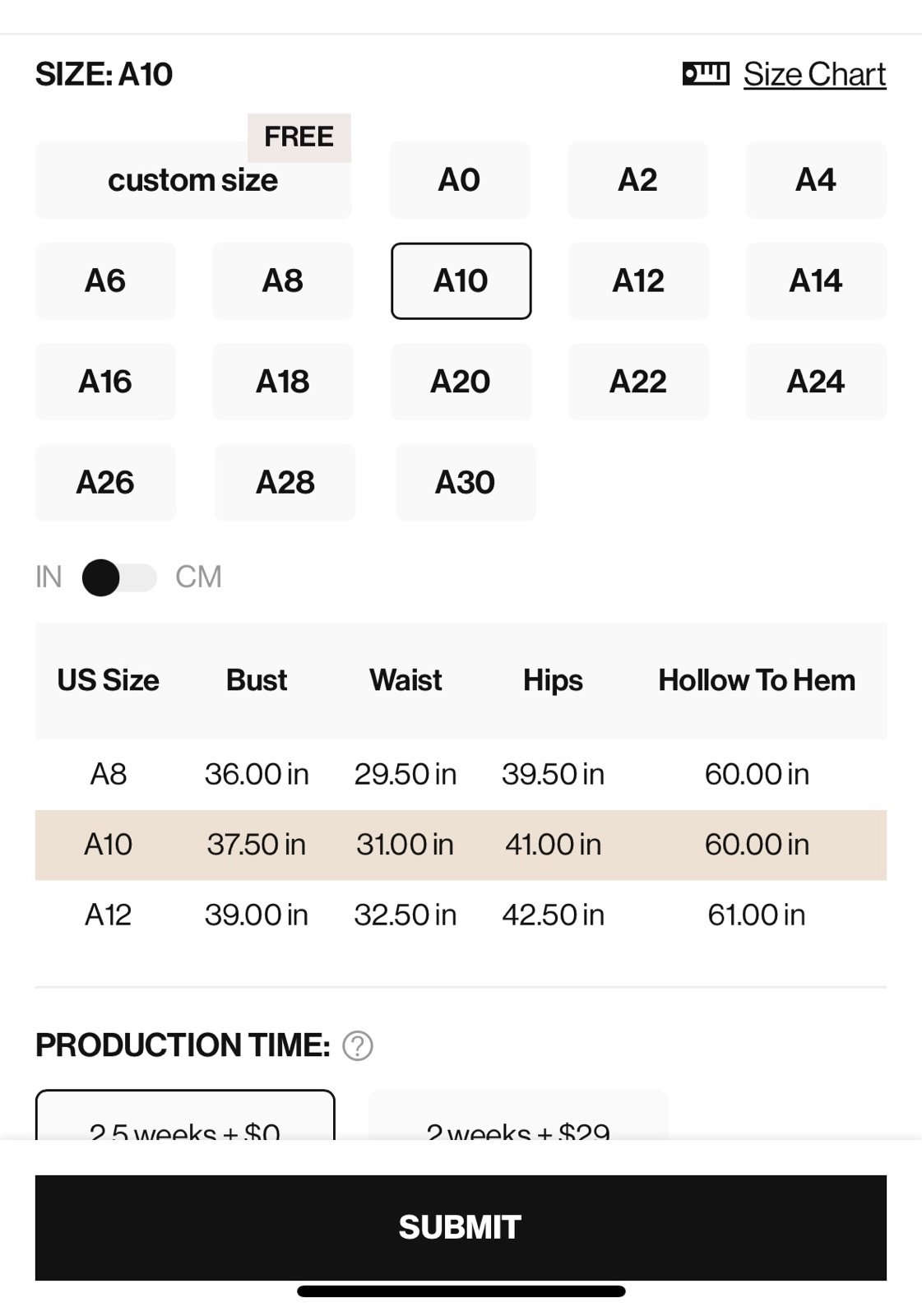Select size A12 button
The image size is (922, 1316).
coord(638,281)
